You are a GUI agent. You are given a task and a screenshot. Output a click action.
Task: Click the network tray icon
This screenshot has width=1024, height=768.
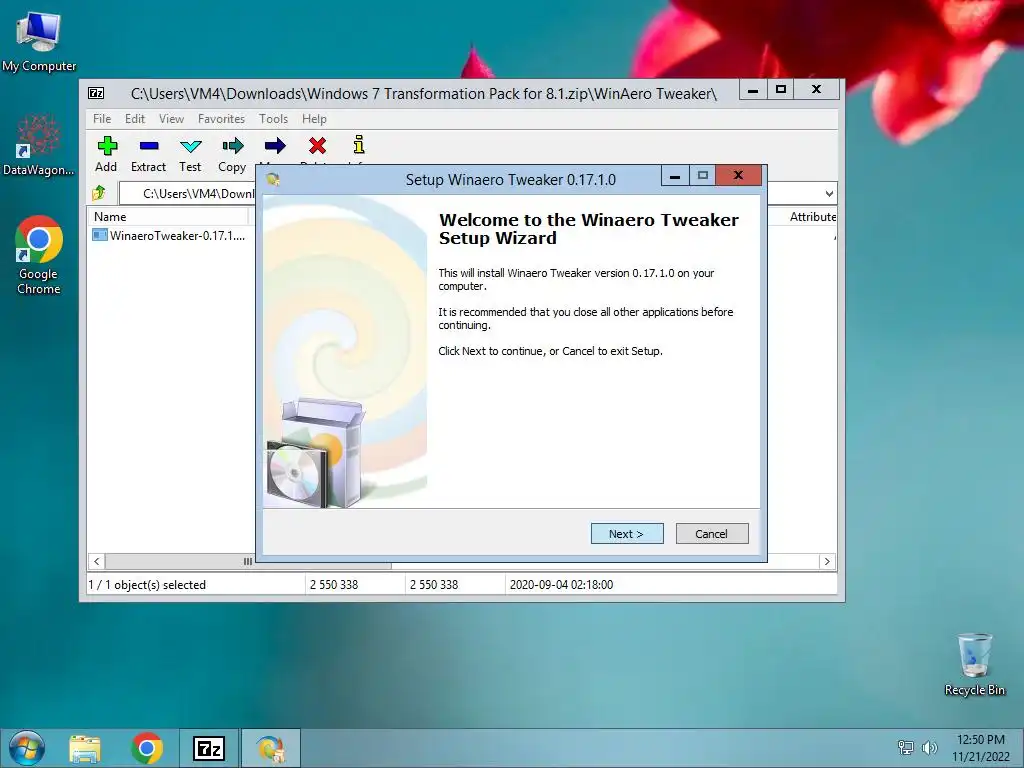pyautogui.click(x=906, y=748)
